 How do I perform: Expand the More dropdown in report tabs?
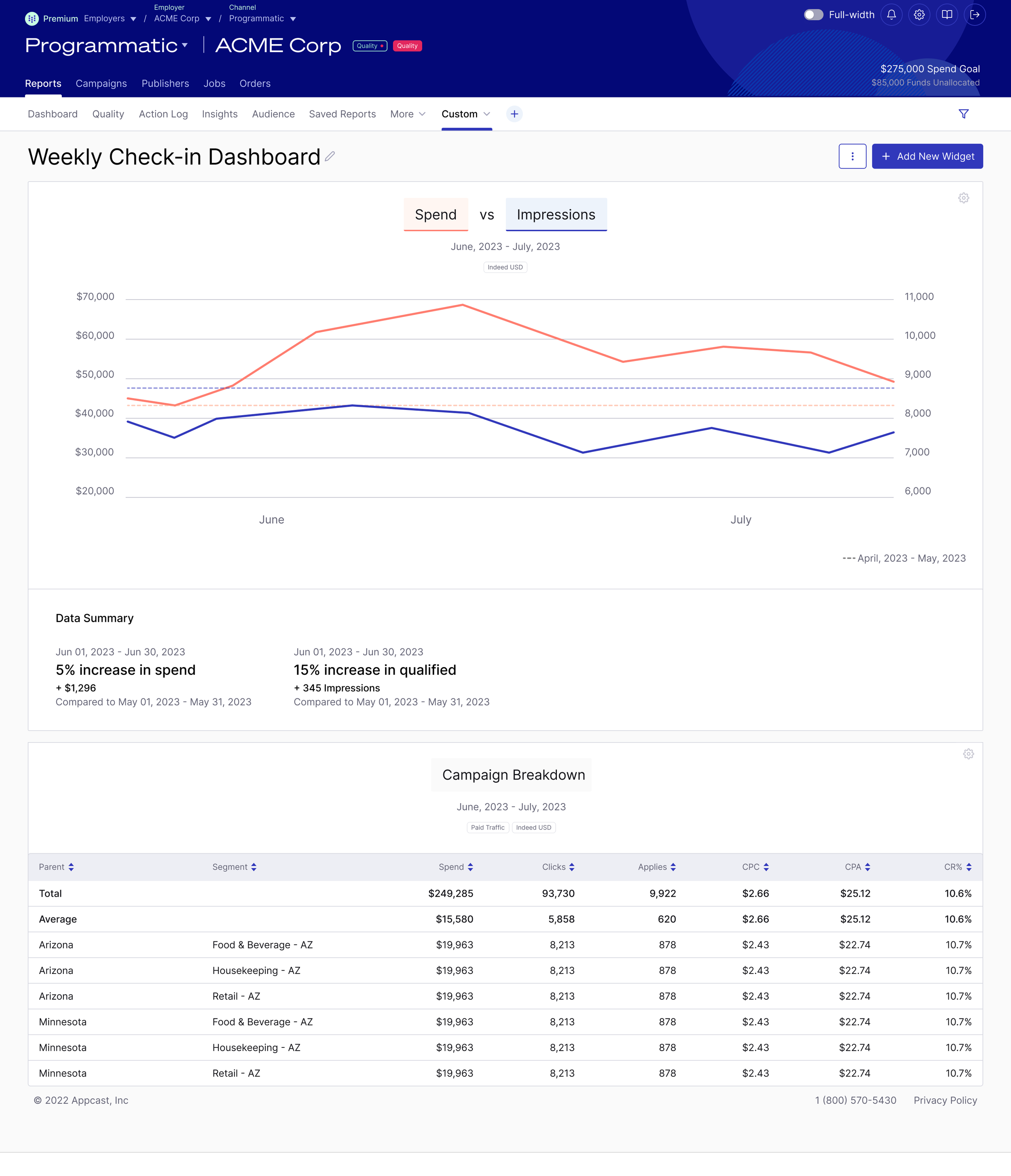point(408,114)
